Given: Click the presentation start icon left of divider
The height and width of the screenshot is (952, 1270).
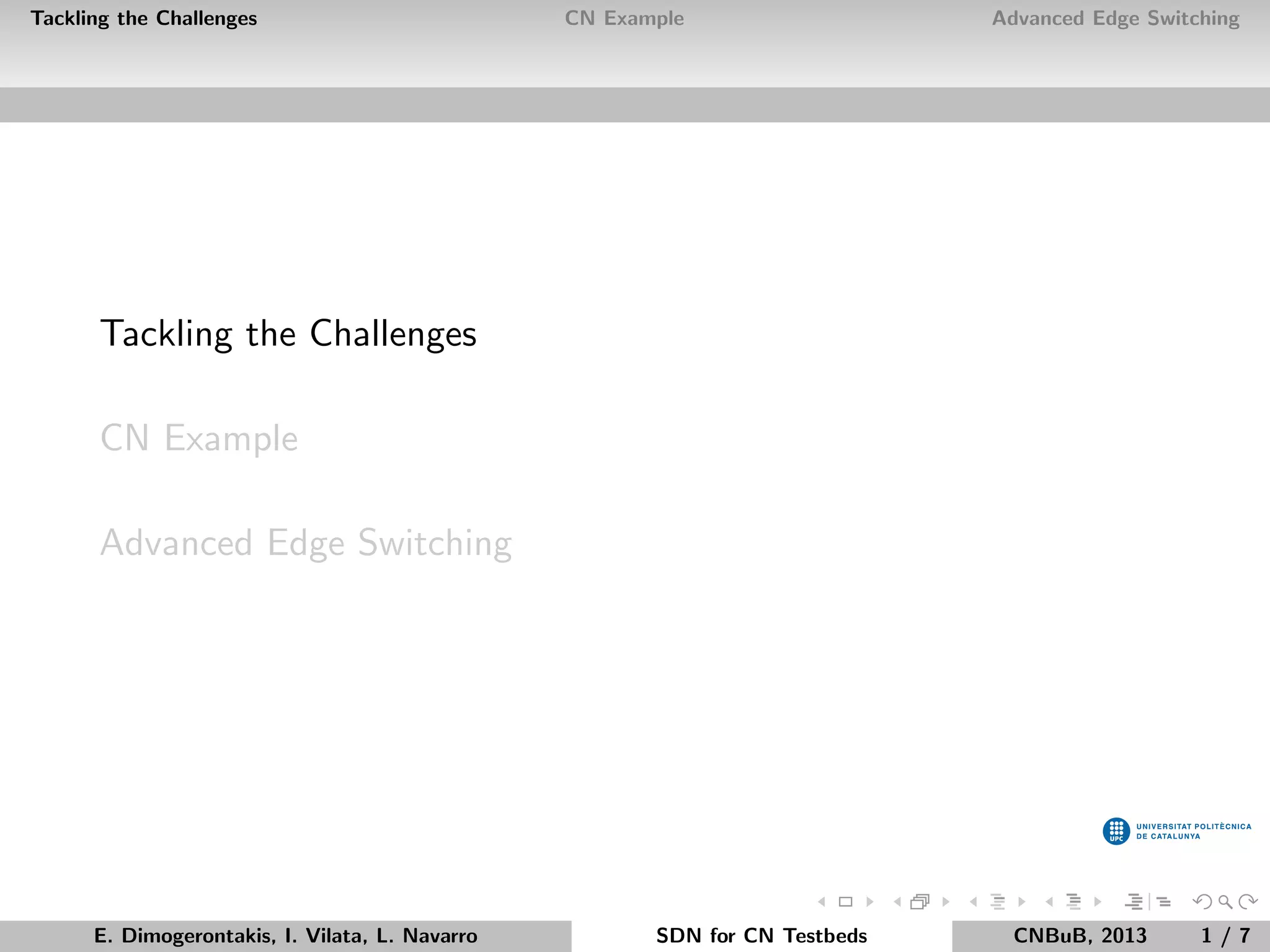Looking at the screenshot, I should 1134,902.
